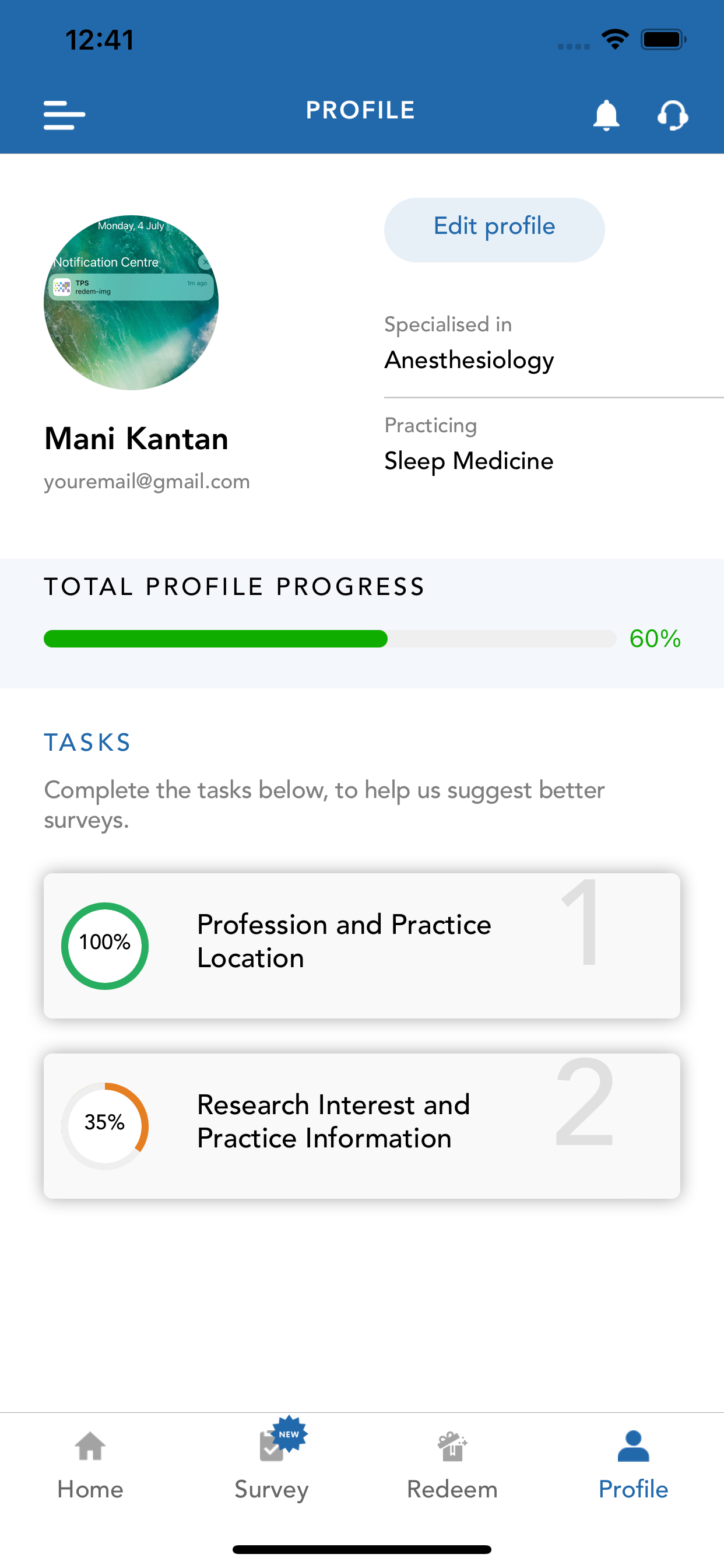Tap the Redeem gift icon
This screenshot has height=1568, width=724.
pos(452,1446)
